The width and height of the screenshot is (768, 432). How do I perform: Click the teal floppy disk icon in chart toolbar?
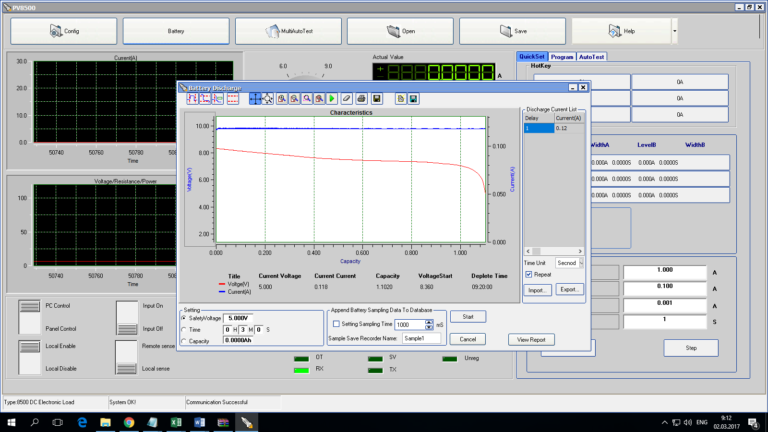click(413, 99)
